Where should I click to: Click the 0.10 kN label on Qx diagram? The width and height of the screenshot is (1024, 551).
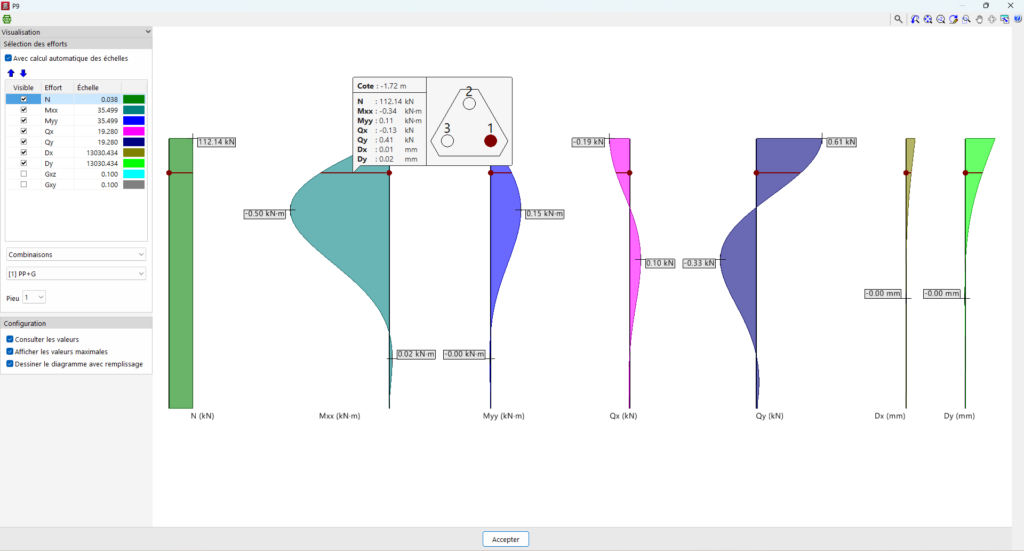[x=660, y=263]
